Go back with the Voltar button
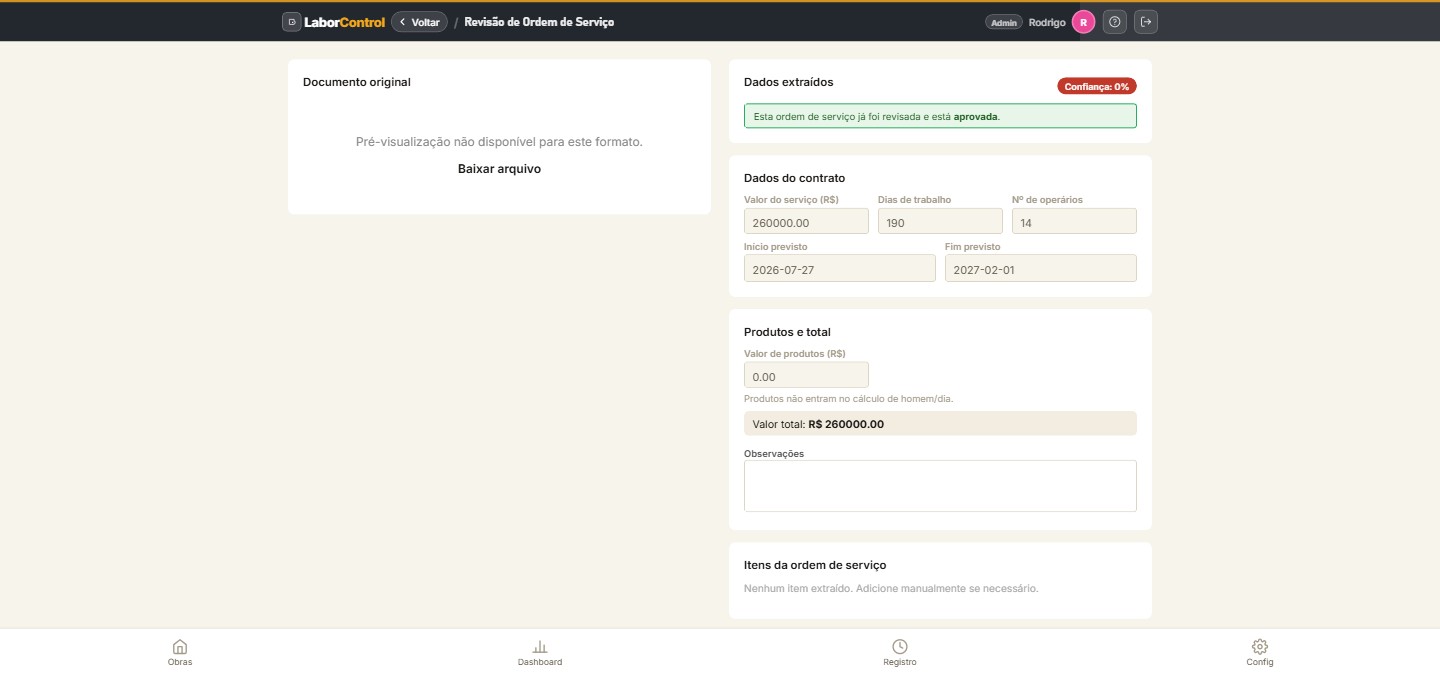 pyautogui.click(x=419, y=22)
